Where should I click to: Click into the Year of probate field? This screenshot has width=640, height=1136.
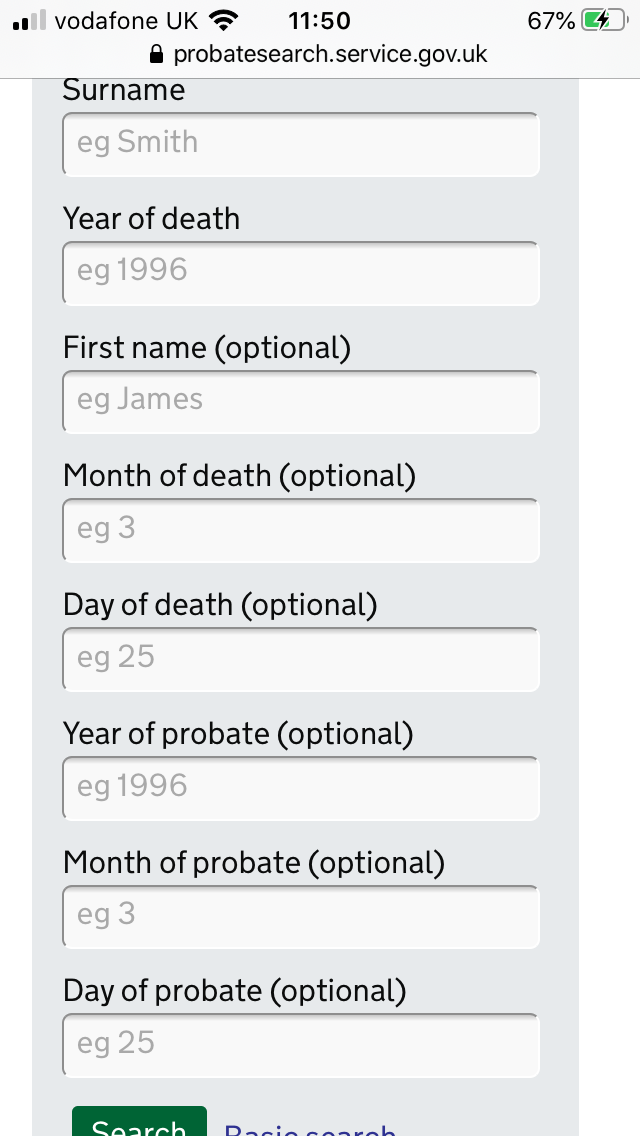[x=301, y=788]
